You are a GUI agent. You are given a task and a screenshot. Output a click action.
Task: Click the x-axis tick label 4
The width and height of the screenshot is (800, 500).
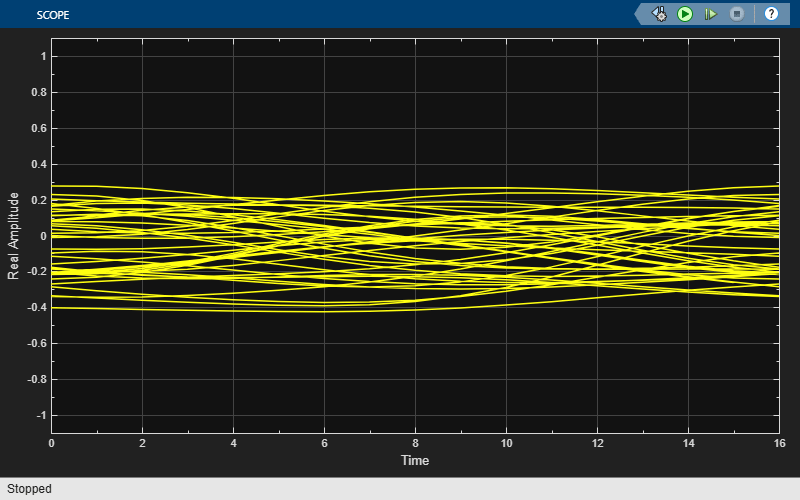(x=233, y=442)
